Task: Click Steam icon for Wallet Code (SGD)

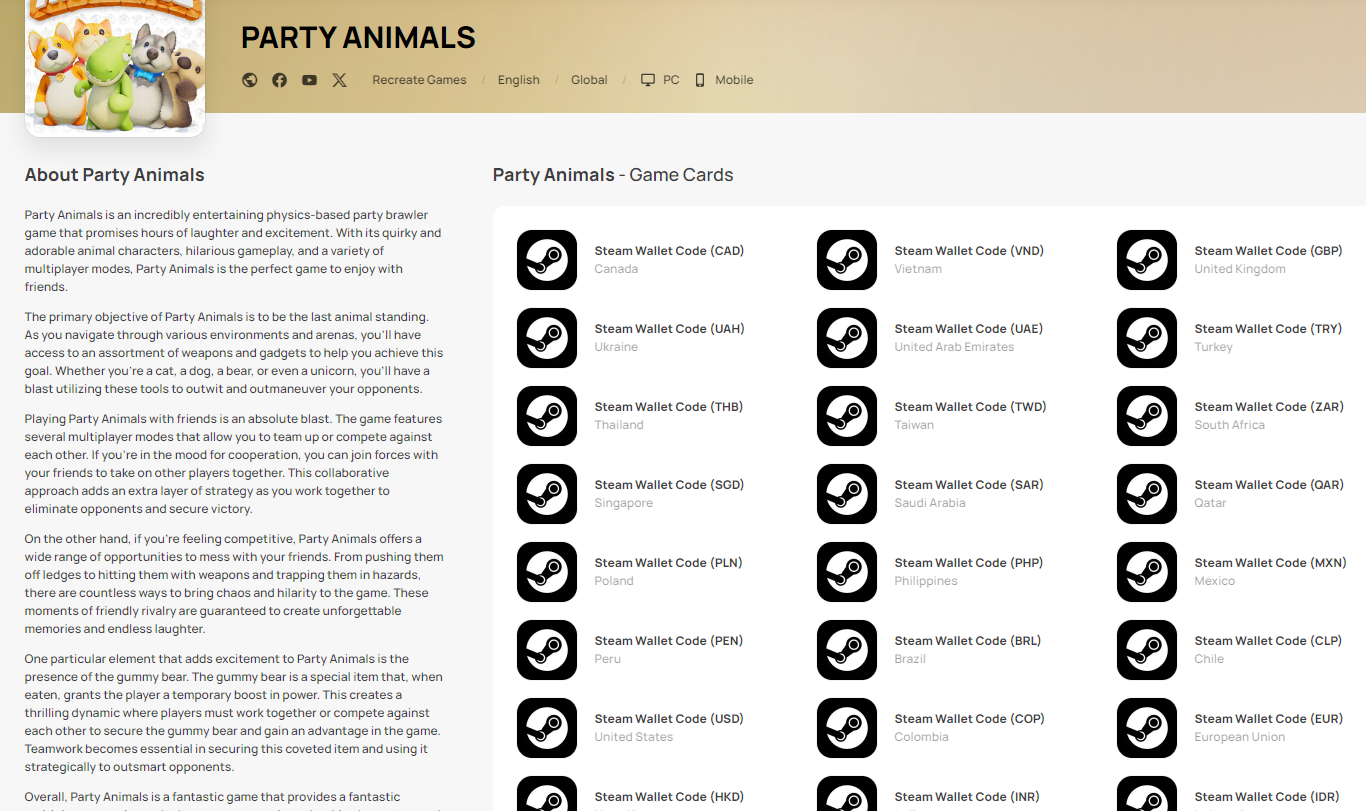Action: [x=547, y=494]
